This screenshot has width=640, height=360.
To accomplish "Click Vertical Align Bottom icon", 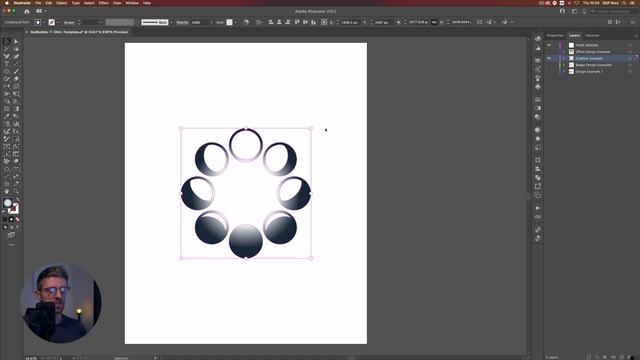I will click(313, 22).
